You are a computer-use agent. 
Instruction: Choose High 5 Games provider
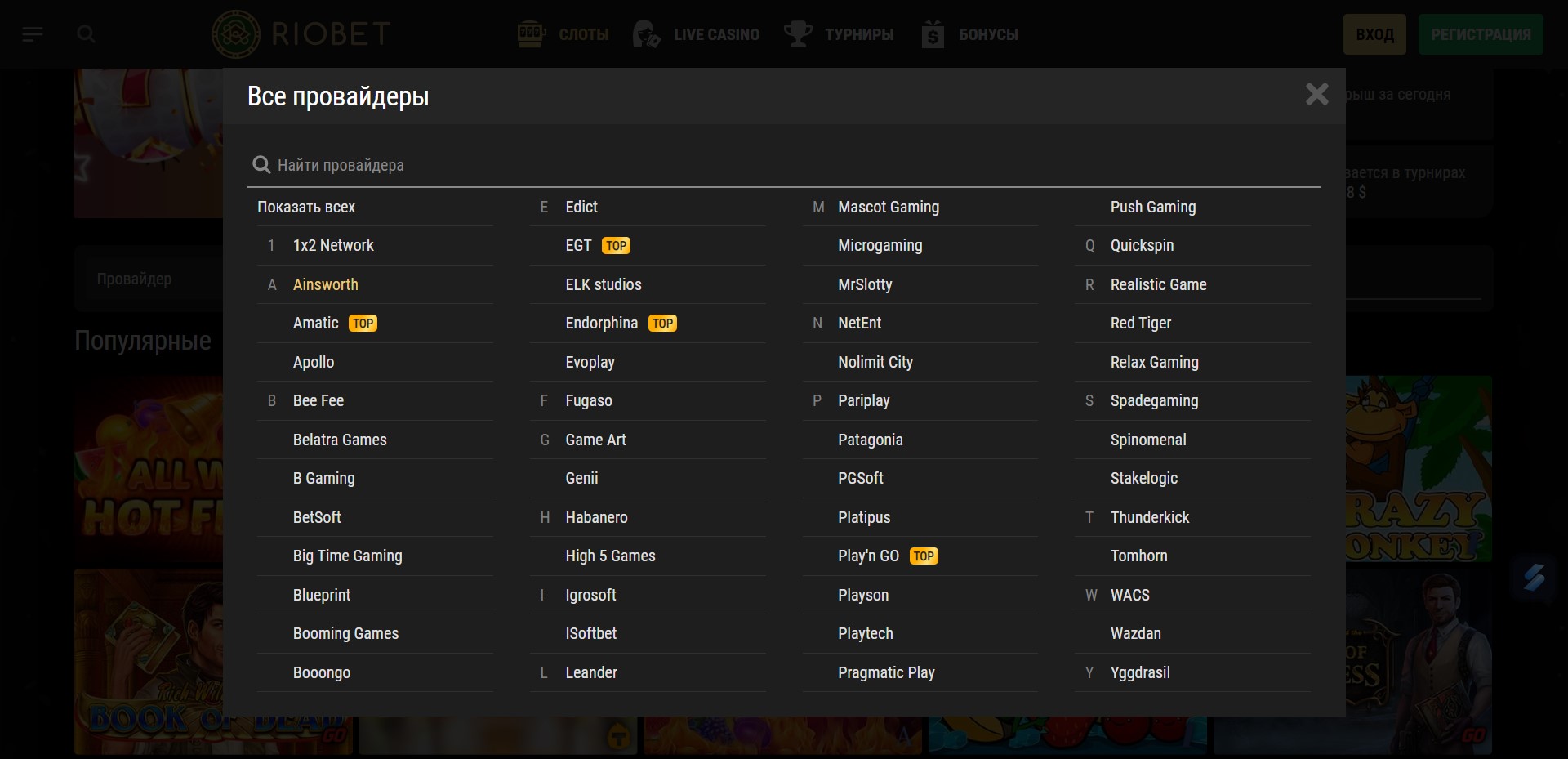coord(611,556)
